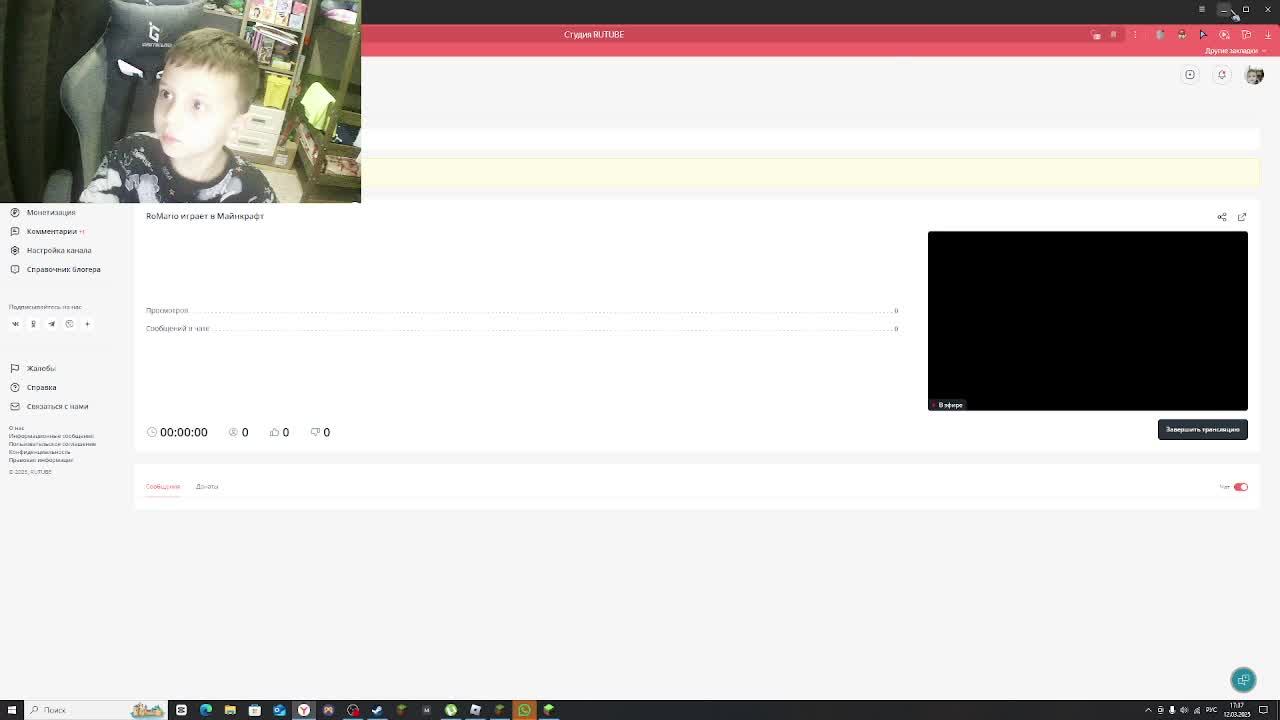Switch to the Сообщения tab

[163, 486]
